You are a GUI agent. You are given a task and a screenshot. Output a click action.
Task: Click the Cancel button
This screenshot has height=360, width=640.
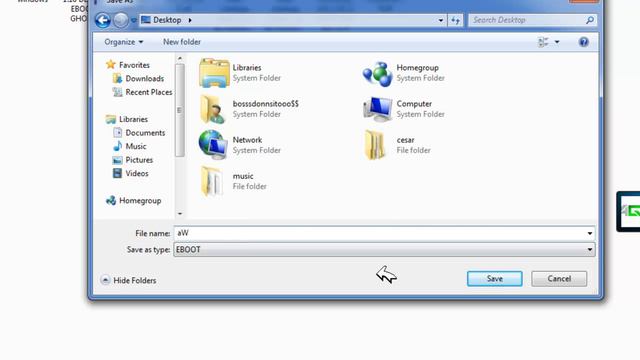[x=559, y=278]
